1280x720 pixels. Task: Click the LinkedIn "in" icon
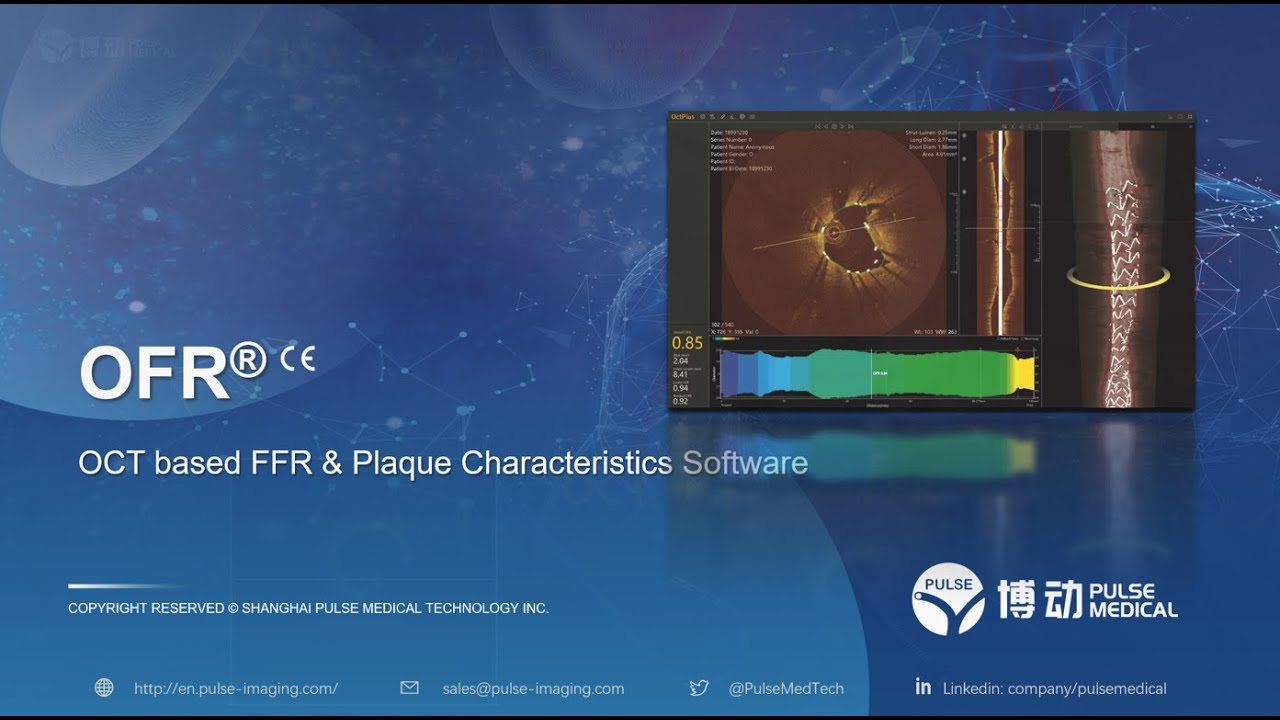[x=923, y=686]
